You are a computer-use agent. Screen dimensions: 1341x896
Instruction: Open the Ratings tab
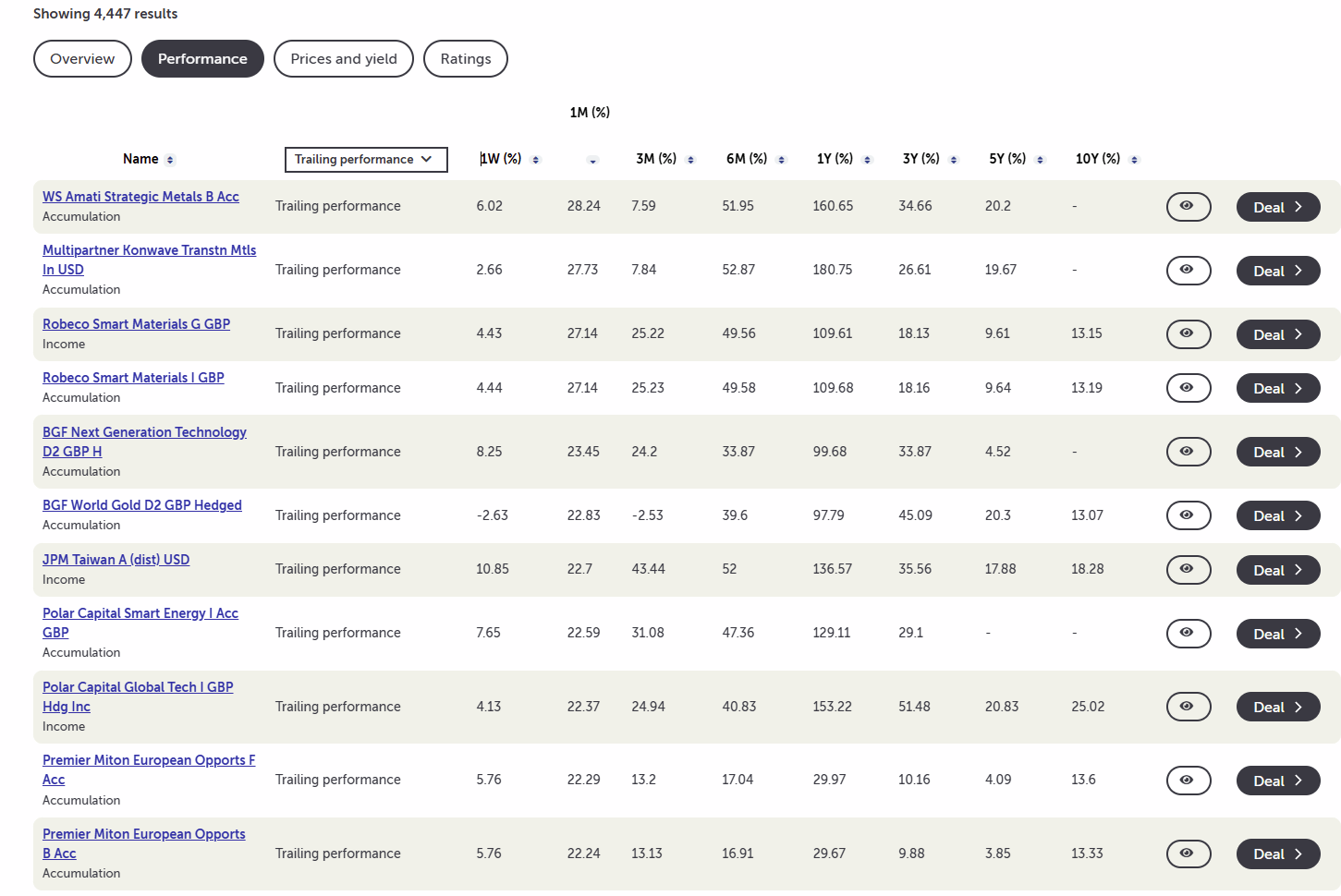pyautogui.click(x=465, y=59)
